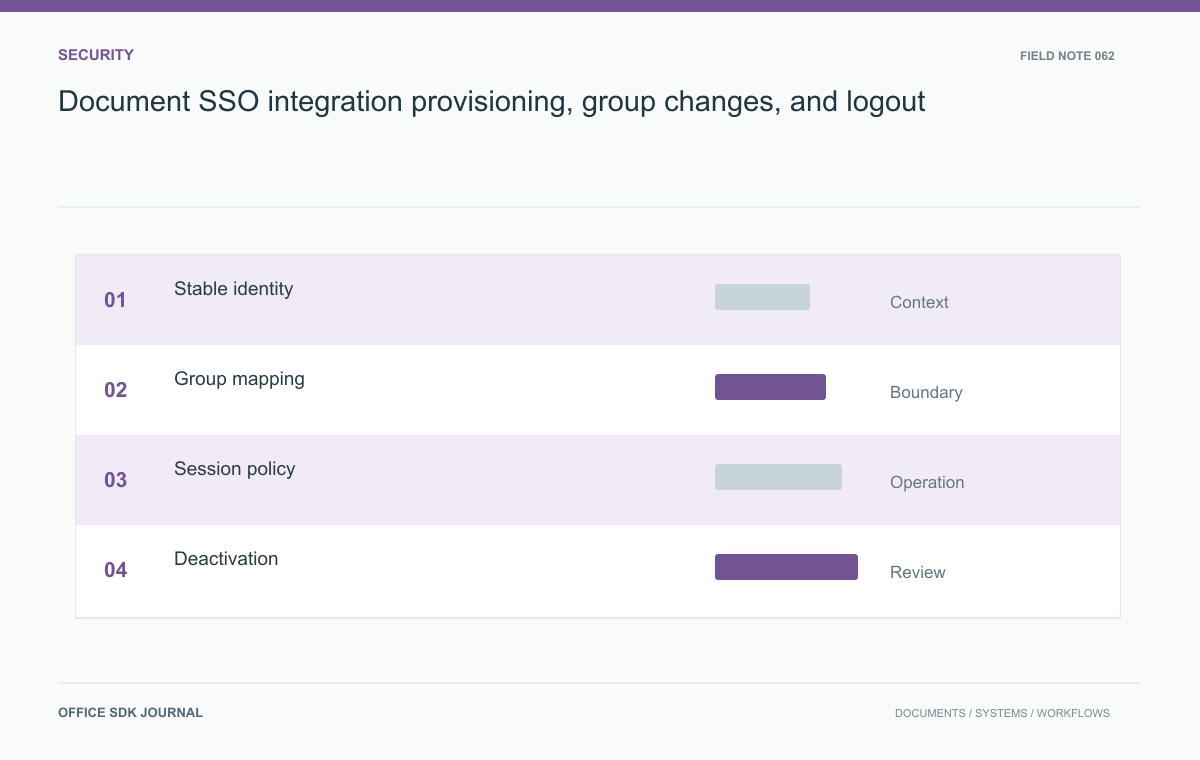Select the Context label

tap(919, 302)
